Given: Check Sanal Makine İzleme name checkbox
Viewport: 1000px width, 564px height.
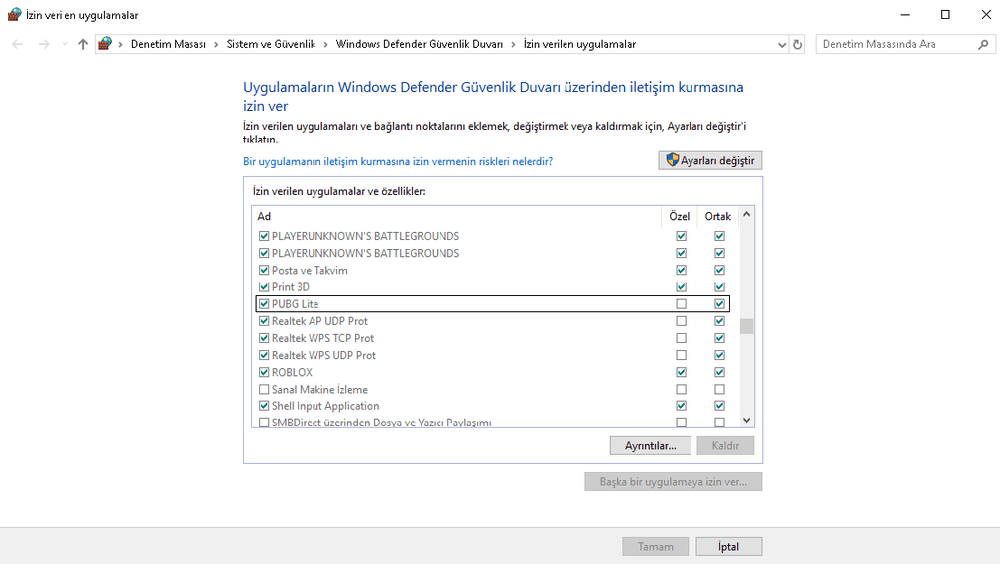Looking at the screenshot, I should tap(264, 389).
